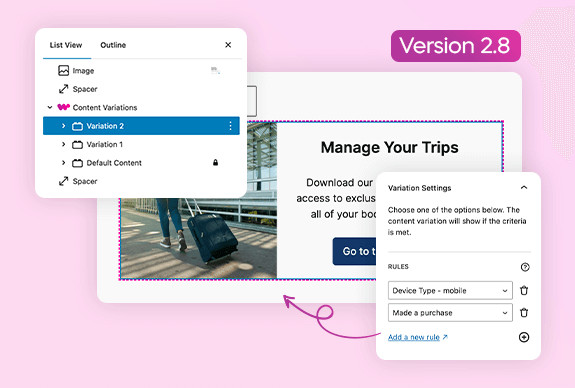Switch to the Outline tab
575x388 pixels.
113,45
